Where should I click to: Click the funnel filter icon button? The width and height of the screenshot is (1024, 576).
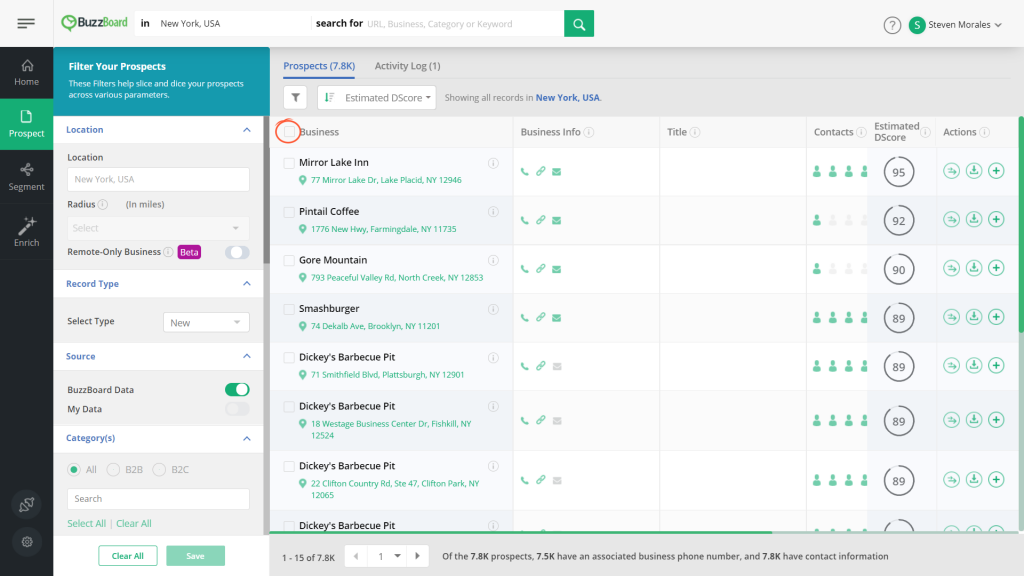295,97
